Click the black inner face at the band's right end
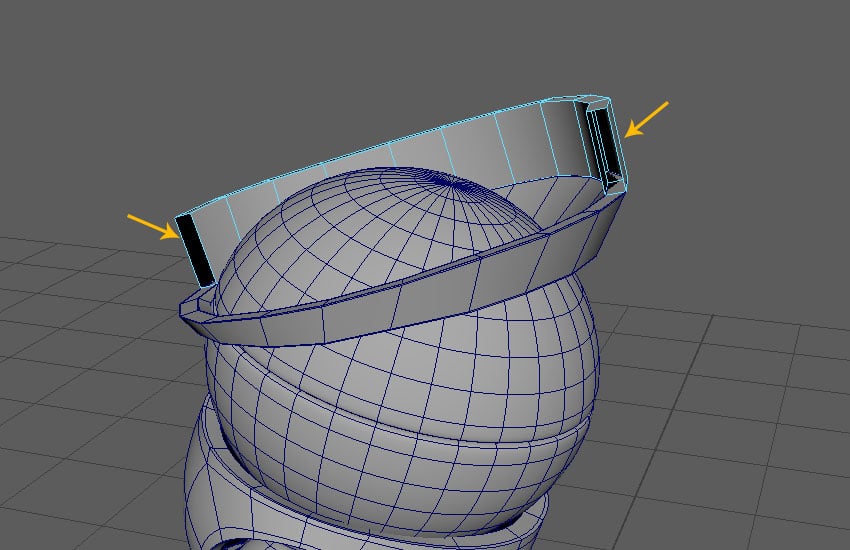Image resolution: width=850 pixels, height=550 pixels. click(606, 142)
